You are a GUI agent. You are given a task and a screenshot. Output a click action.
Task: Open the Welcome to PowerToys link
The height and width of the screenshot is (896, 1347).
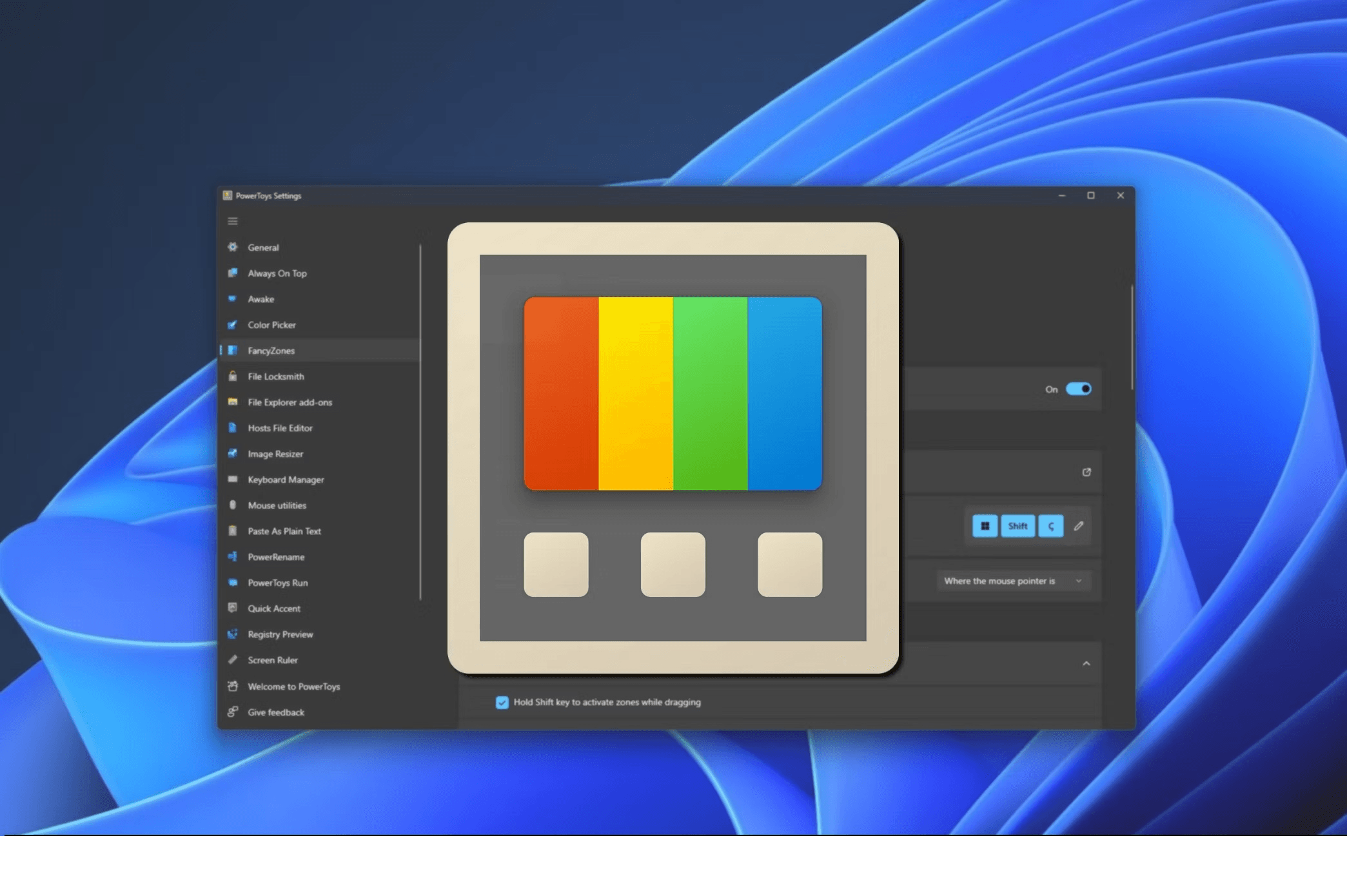click(x=320, y=686)
